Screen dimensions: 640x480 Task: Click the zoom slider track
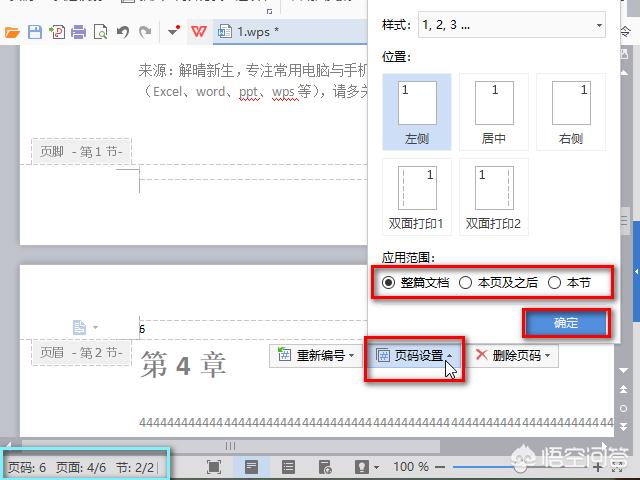[x=518, y=467]
